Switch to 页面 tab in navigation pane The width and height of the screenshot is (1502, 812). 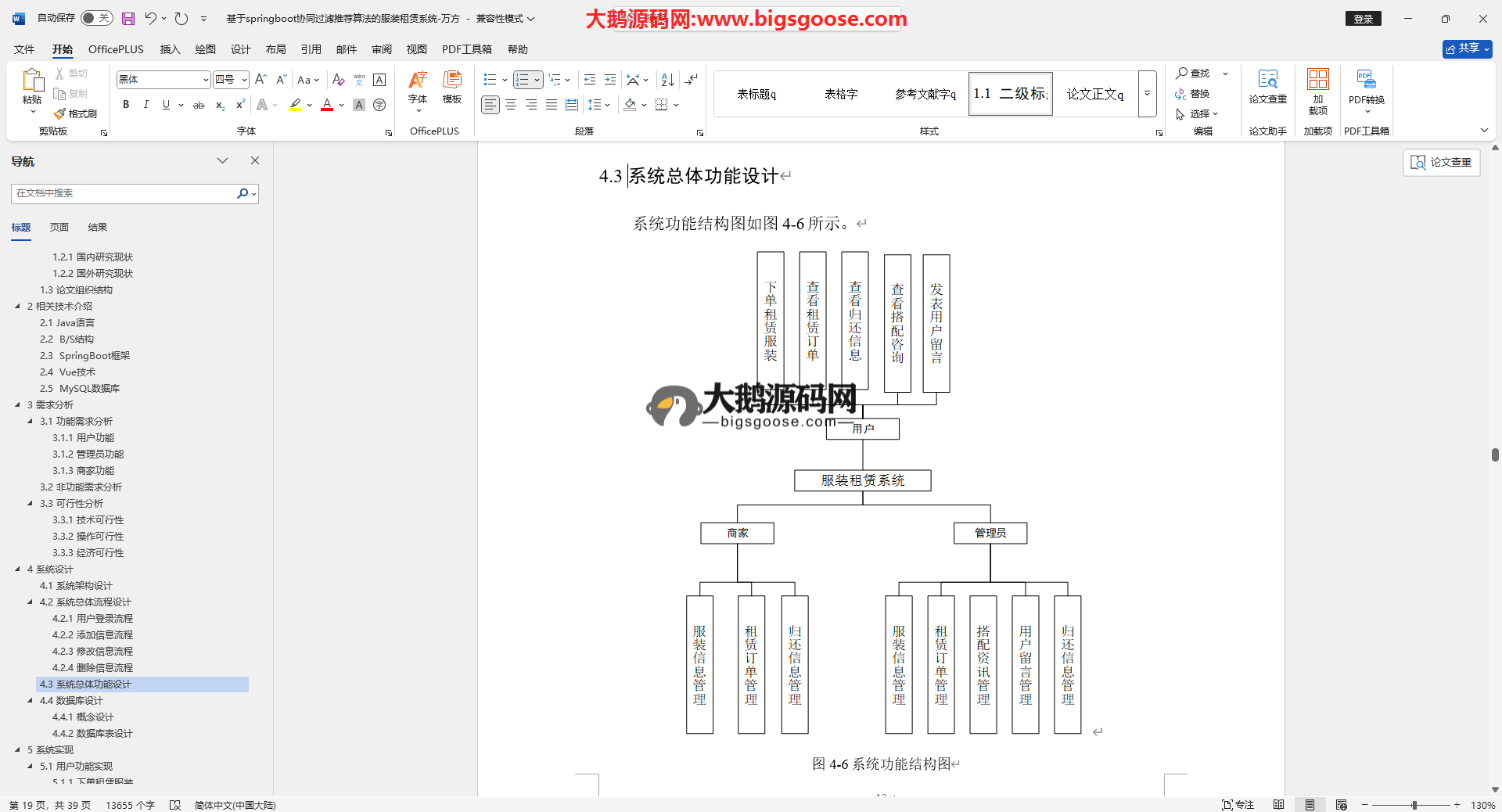tap(59, 228)
